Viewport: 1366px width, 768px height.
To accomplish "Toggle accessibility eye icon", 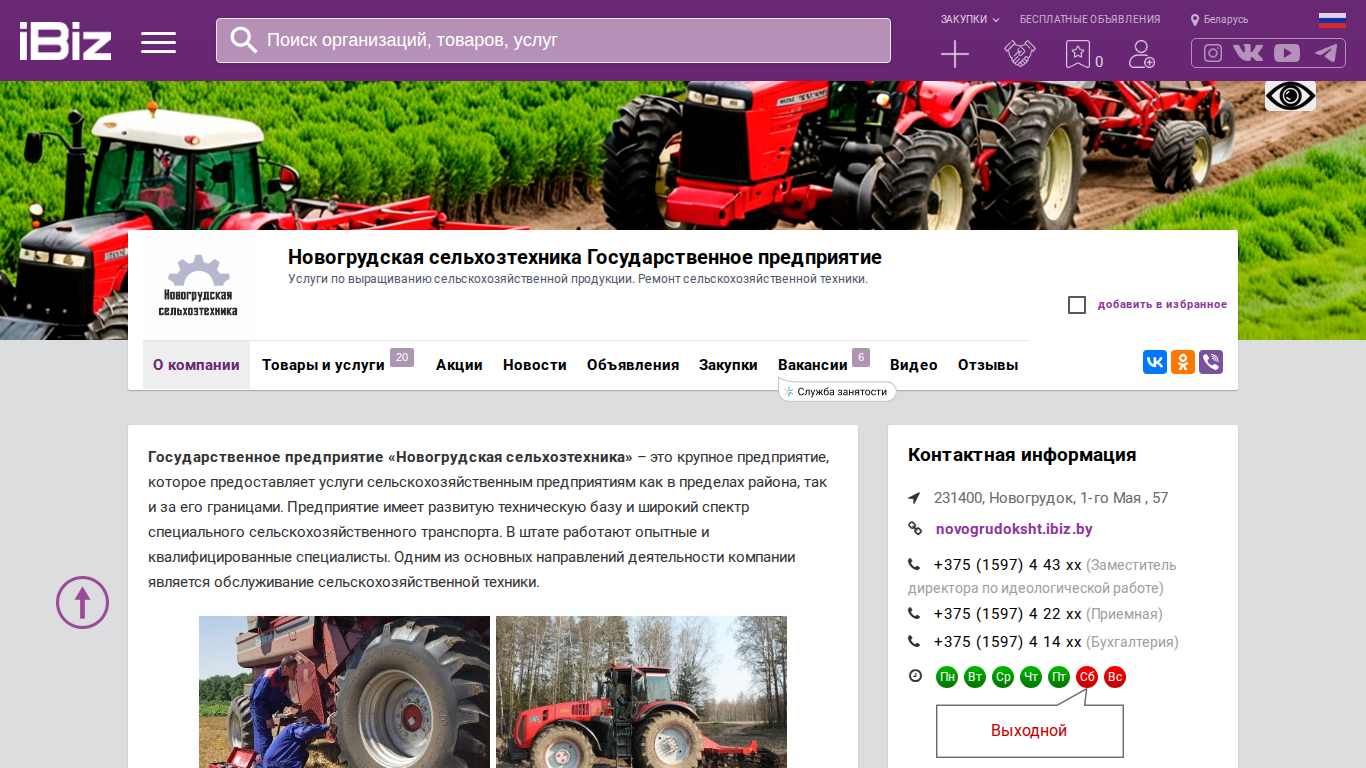I will 1290,96.
